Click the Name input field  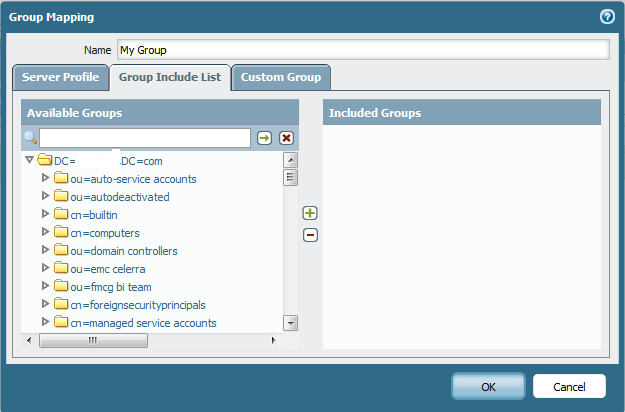362,50
